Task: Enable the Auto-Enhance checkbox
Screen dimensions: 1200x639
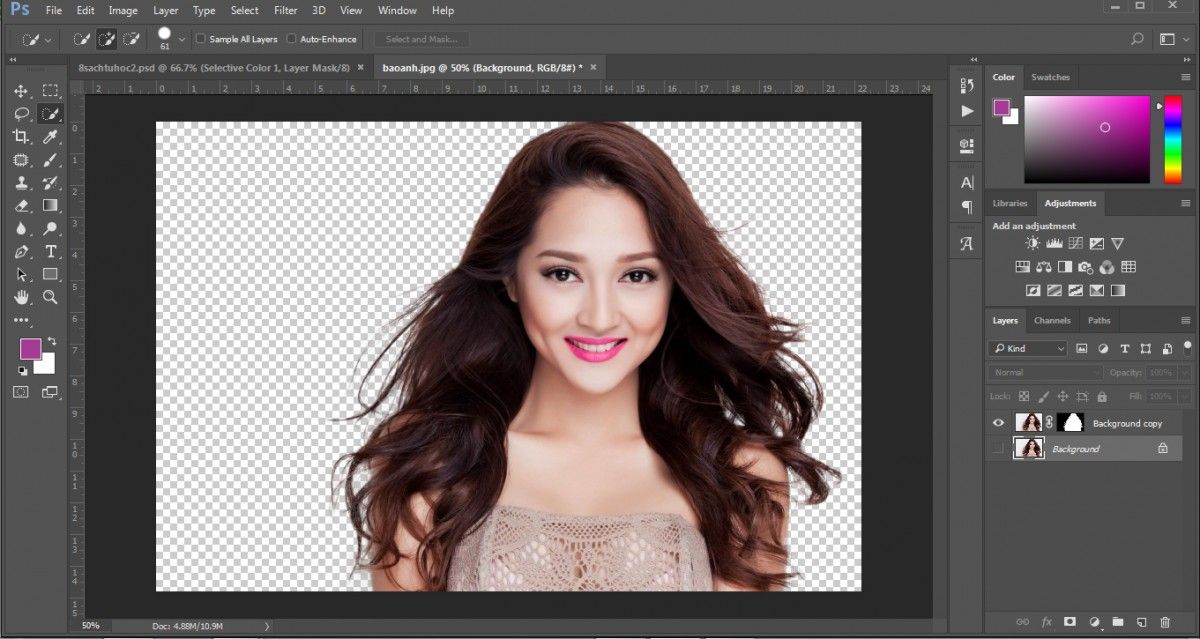Action: pyautogui.click(x=292, y=39)
